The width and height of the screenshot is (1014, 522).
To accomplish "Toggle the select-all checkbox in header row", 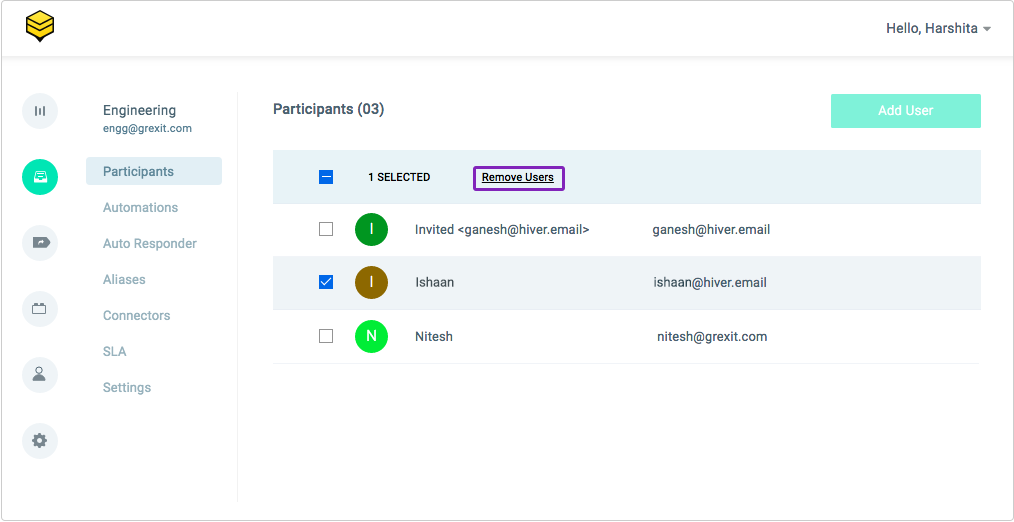I will click(326, 177).
